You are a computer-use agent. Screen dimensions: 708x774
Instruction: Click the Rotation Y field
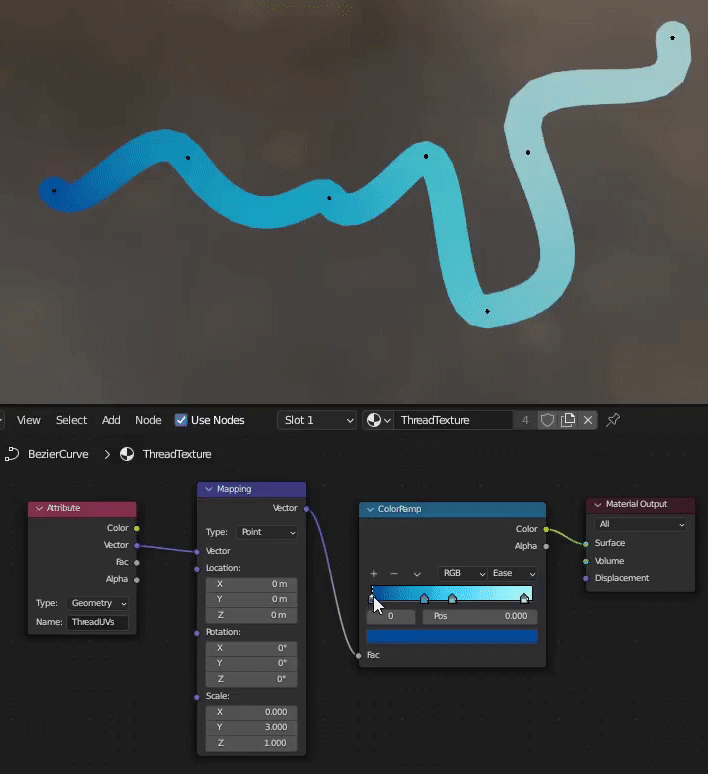tap(252, 663)
